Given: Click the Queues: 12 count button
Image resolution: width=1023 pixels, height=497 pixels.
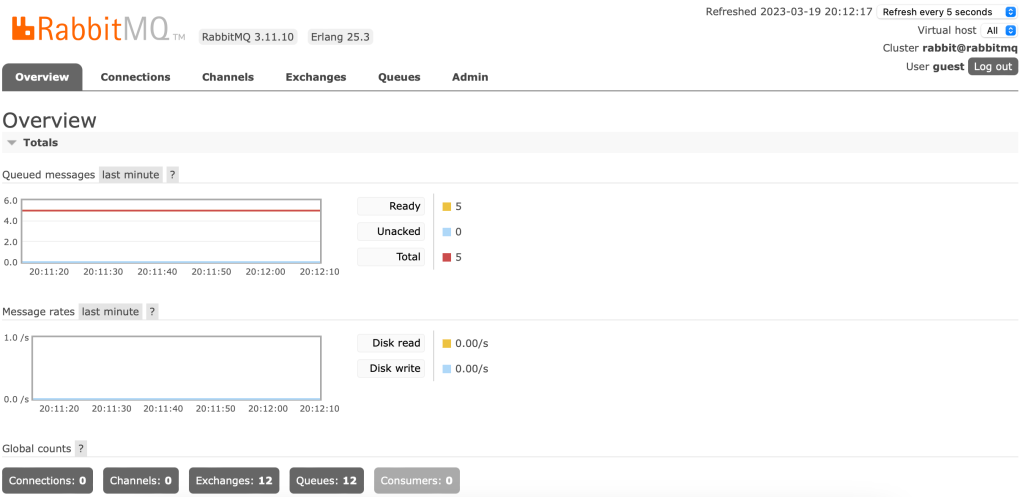Looking at the screenshot, I should pyautogui.click(x=326, y=481).
